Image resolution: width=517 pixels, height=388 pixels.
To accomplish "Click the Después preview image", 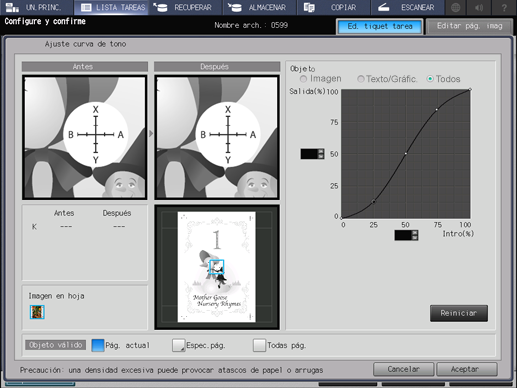I will point(217,137).
